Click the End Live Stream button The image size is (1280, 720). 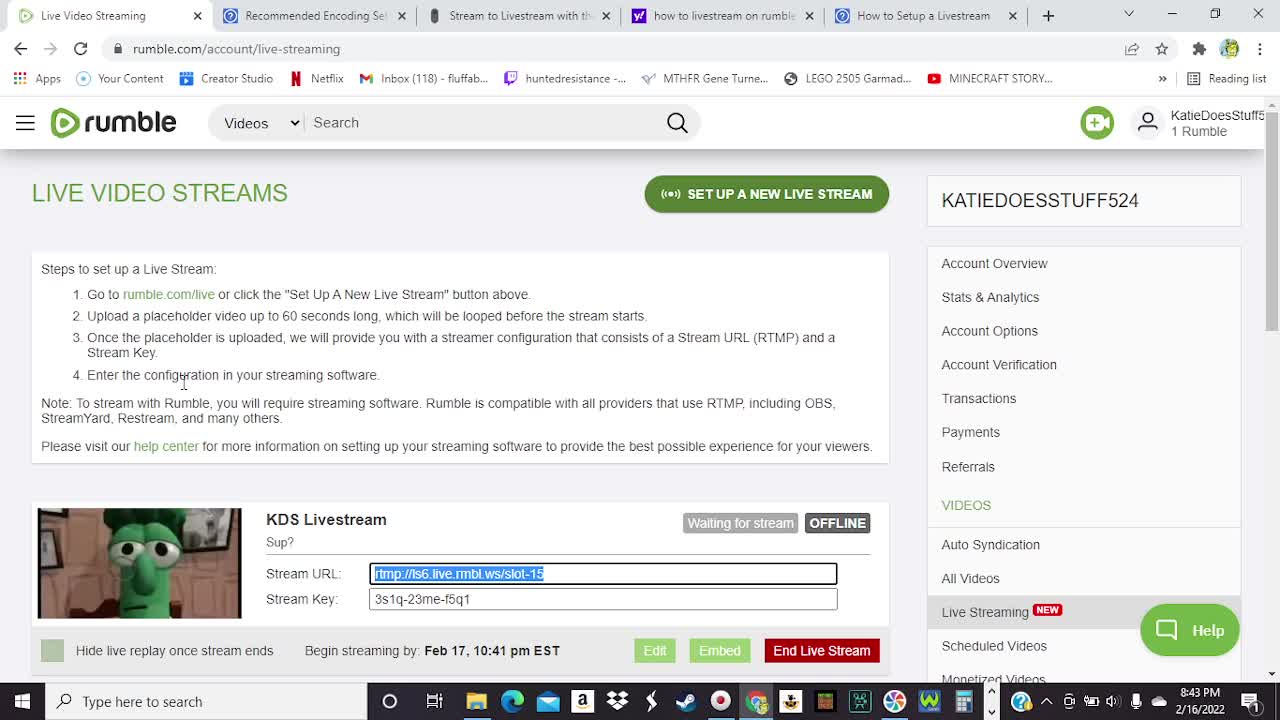[822, 651]
